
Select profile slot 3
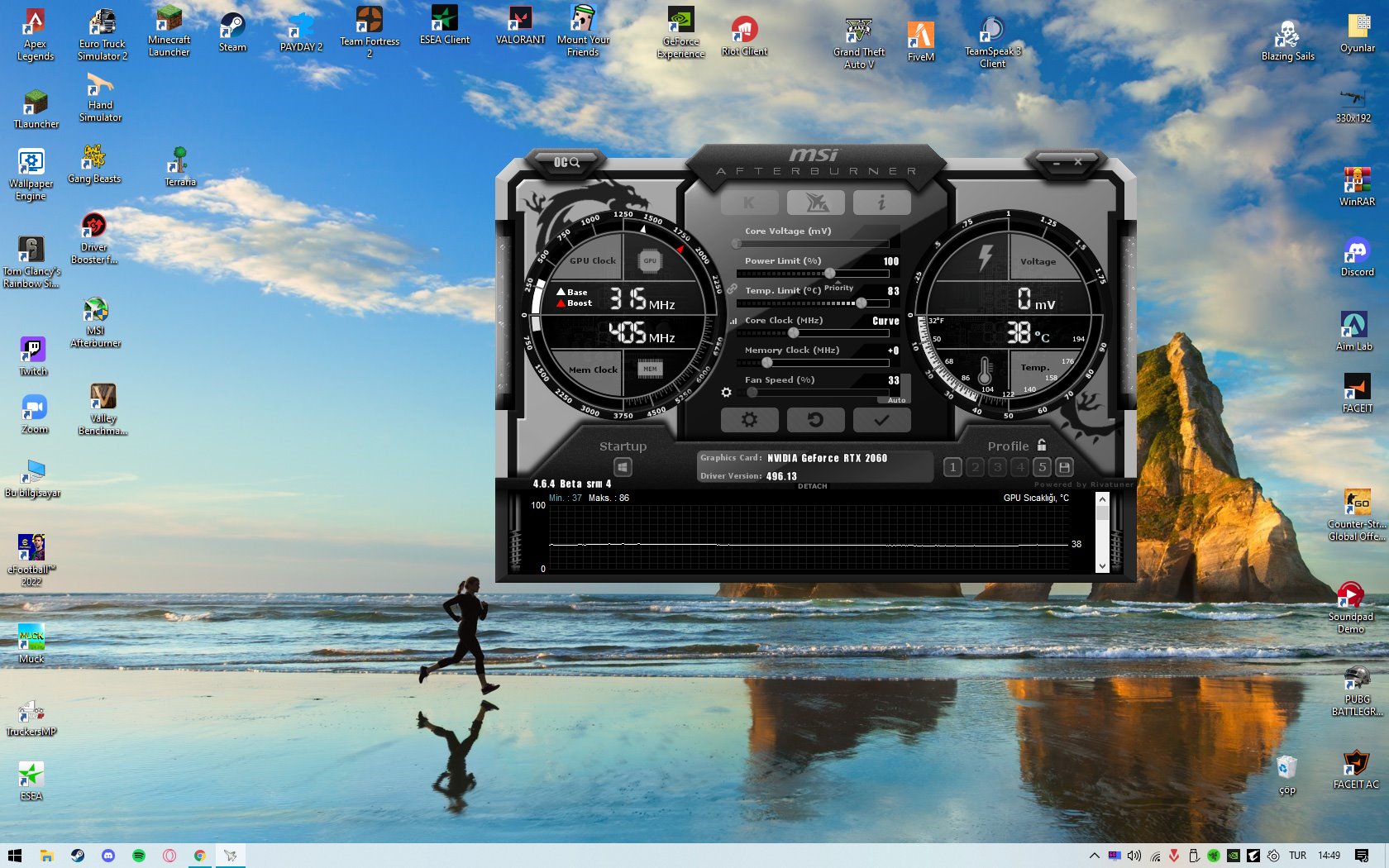tap(997, 467)
